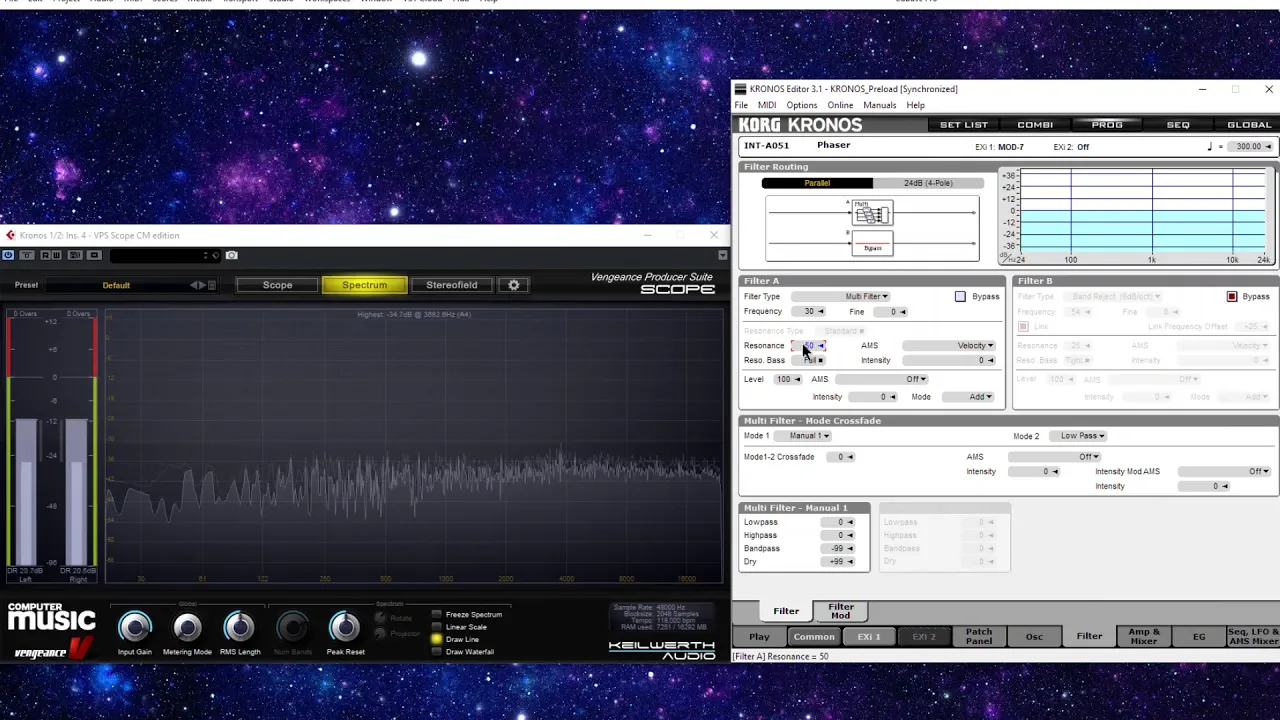1280x720 pixels.
Task: Open the preset list icon beside Default
Action: [212, 285]
